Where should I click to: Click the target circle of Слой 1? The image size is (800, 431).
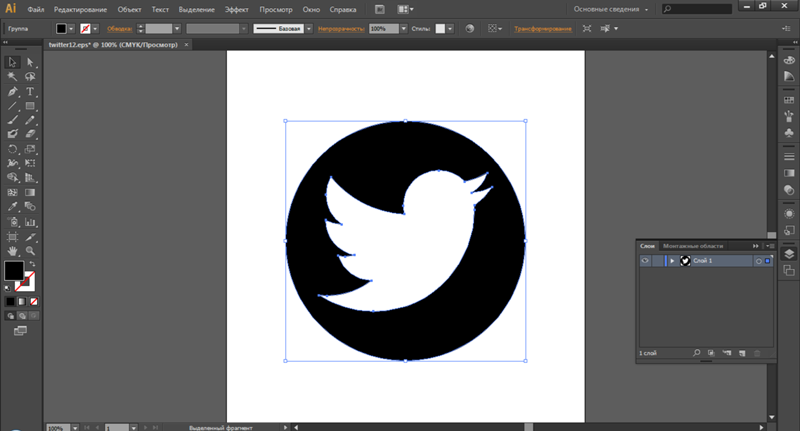pos(759,261)
